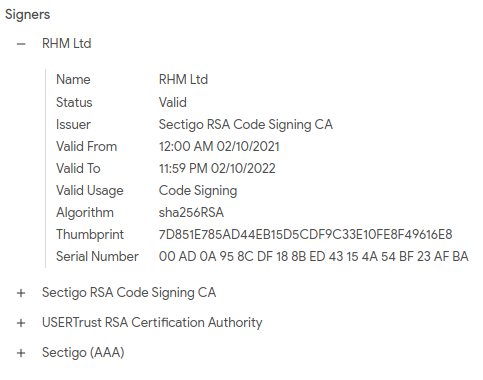
Task: Click the Thumbprint field label
Action: [90, 235]
